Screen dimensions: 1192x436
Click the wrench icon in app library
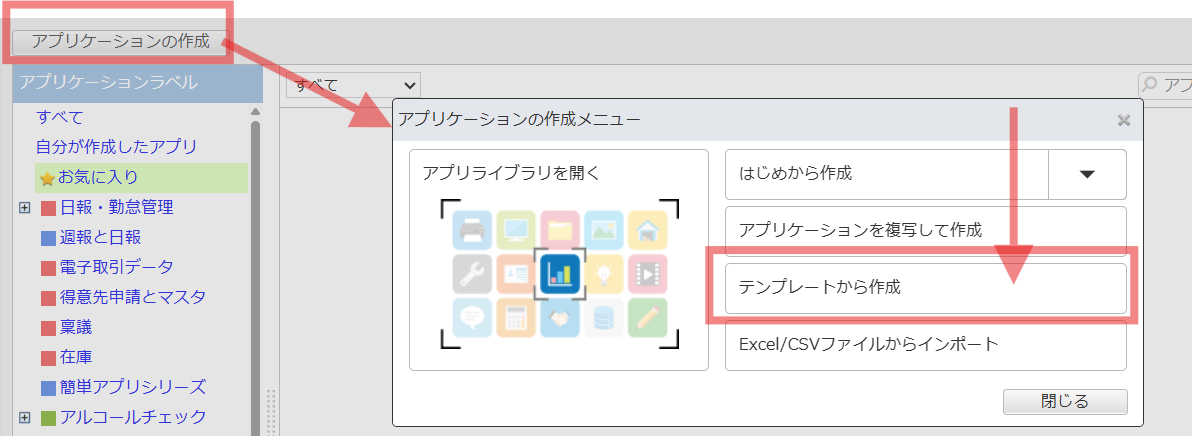(x=472, y=273)
